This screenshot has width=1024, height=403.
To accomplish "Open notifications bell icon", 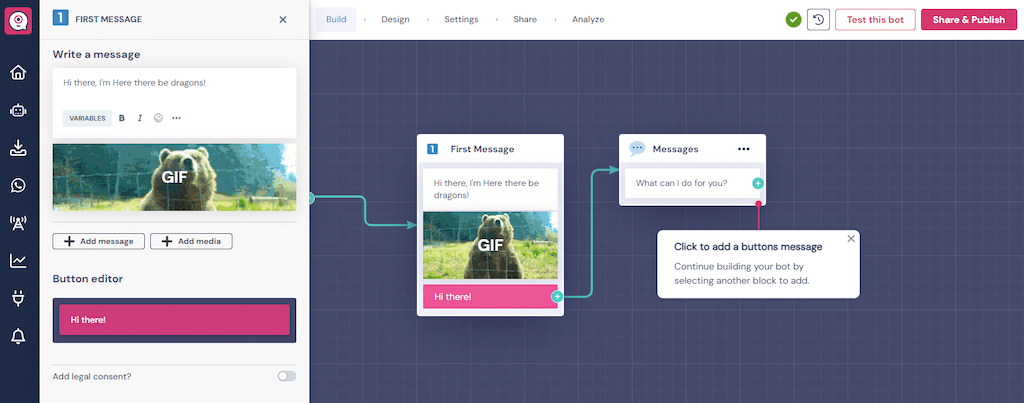I will tap(18, 336).
